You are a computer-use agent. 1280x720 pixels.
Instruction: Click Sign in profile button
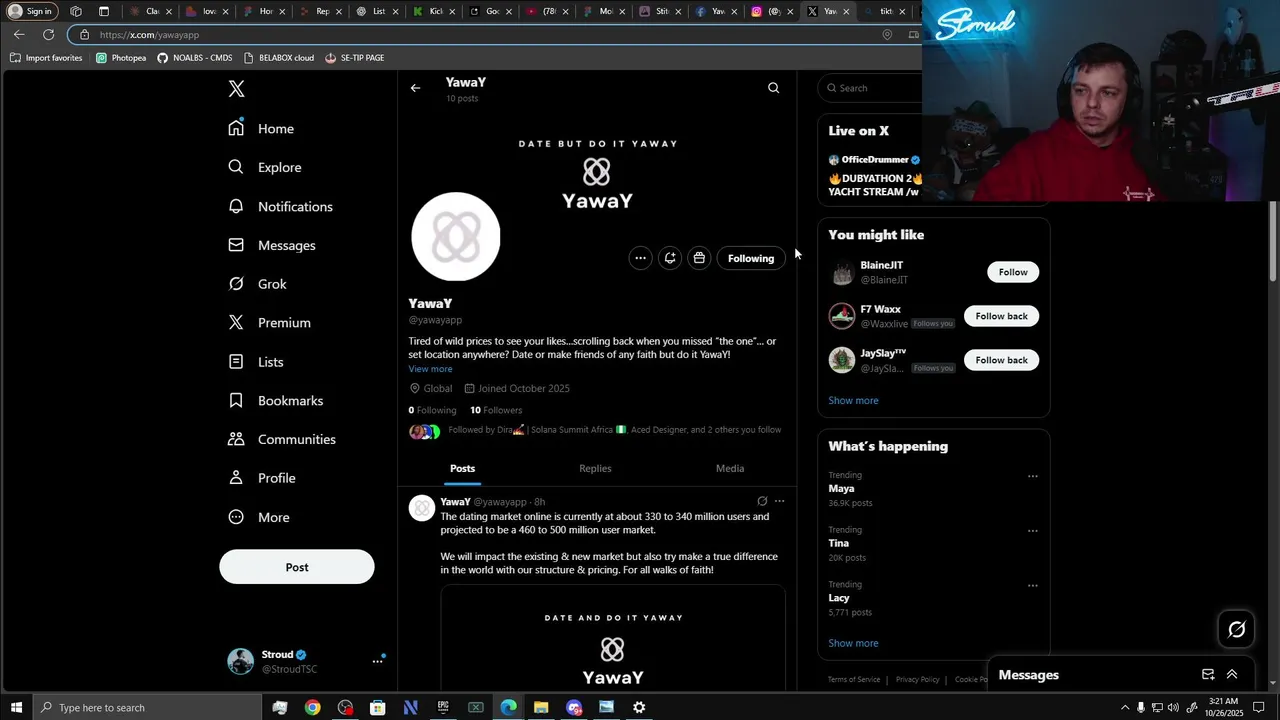click(30, 11)
